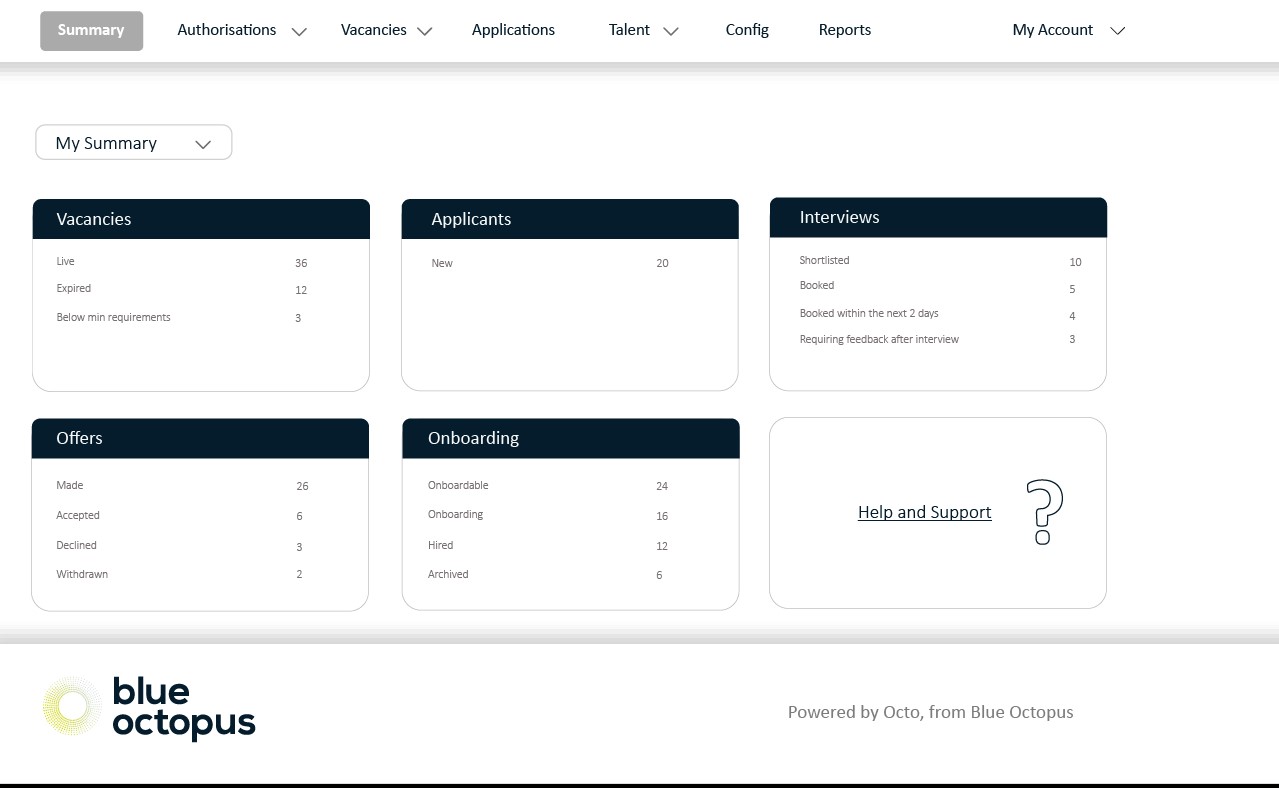This screenshot has width=1279, height=788.
Task: Expand the Vacancies navigation dropdown
Action: [x=386, y=30]
